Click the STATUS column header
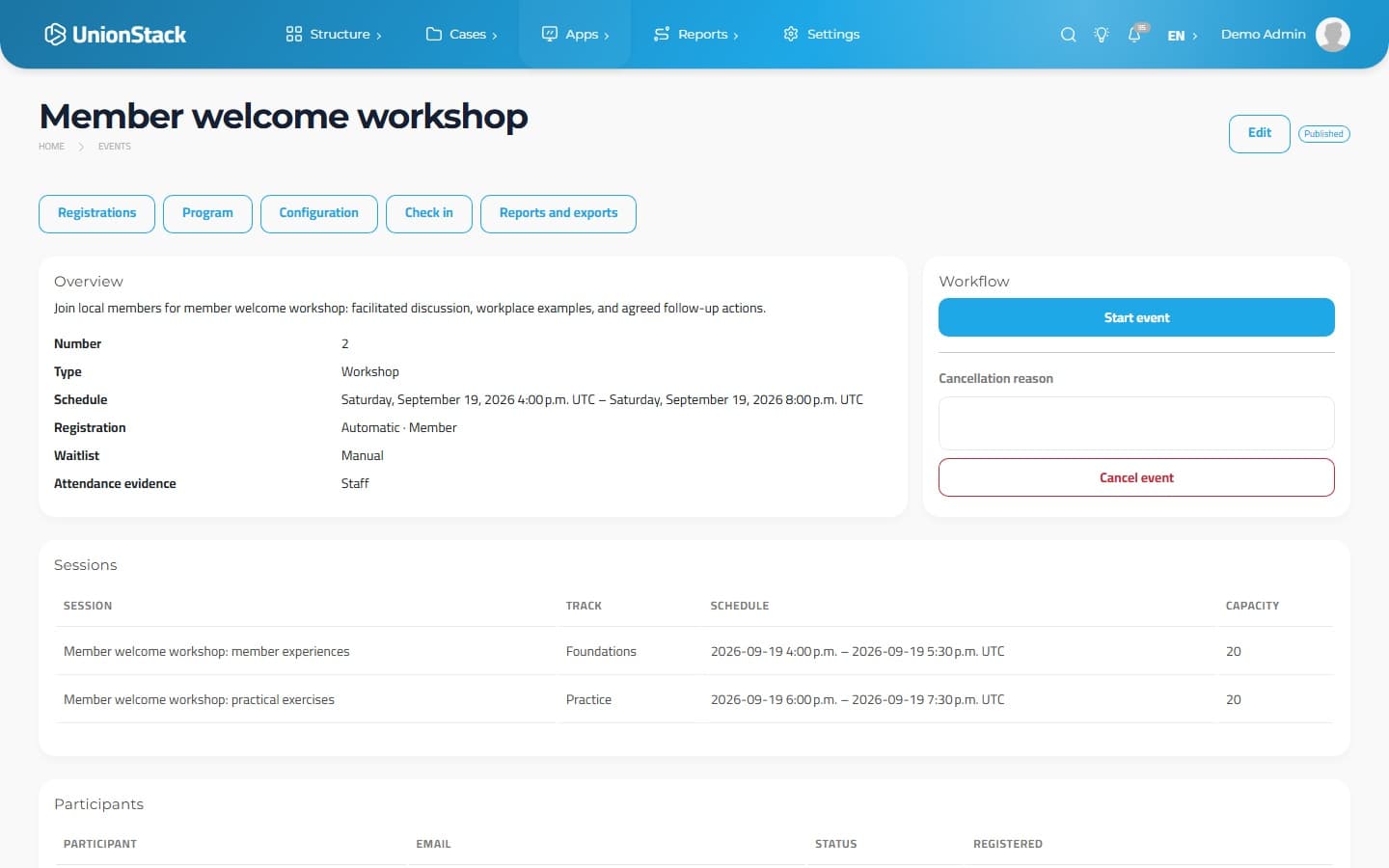 tap(835, 844)
